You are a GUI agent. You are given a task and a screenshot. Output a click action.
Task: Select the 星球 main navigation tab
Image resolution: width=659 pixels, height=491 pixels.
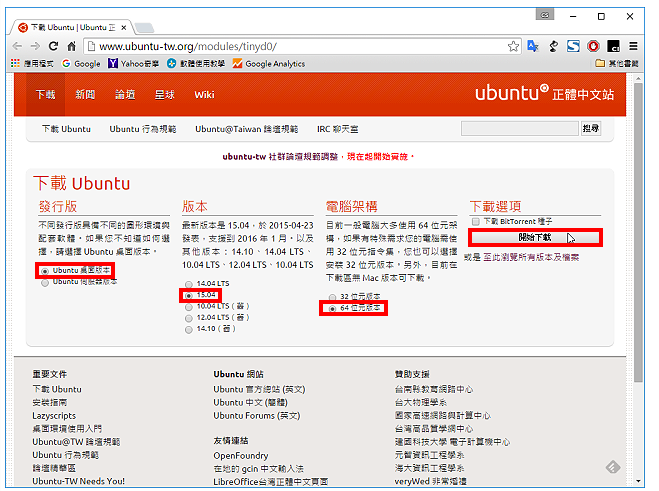(164, 95)
